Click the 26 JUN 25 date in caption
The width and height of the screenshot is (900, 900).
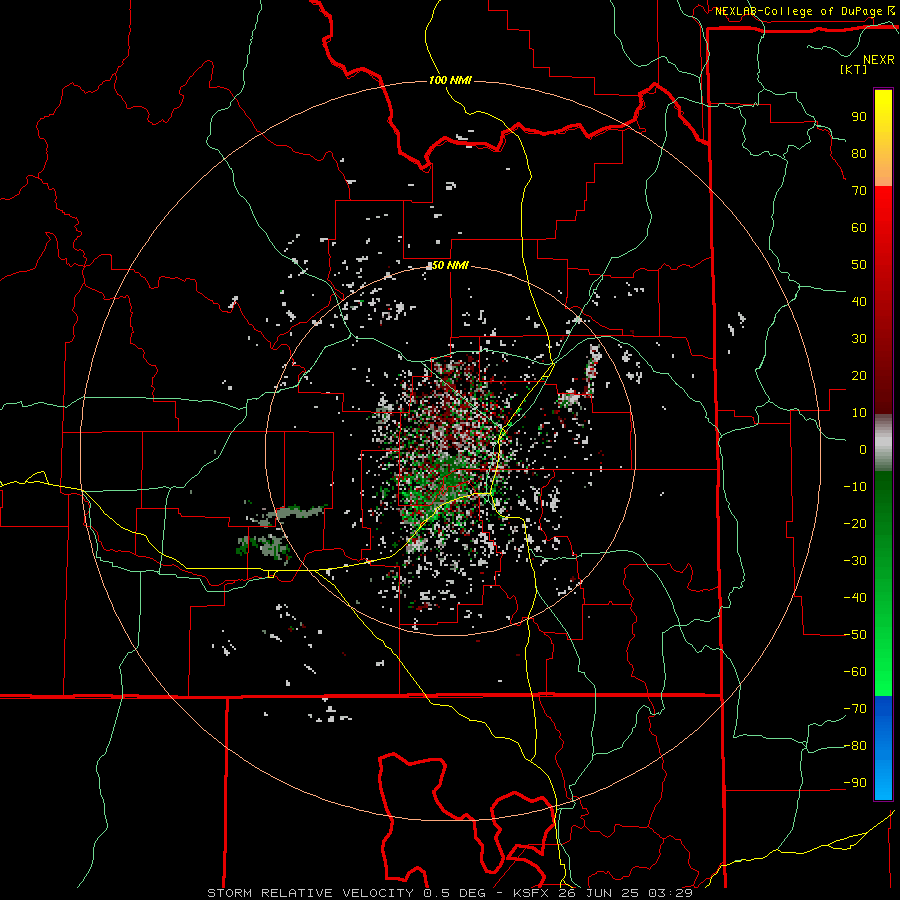click(x=600, y=893)
